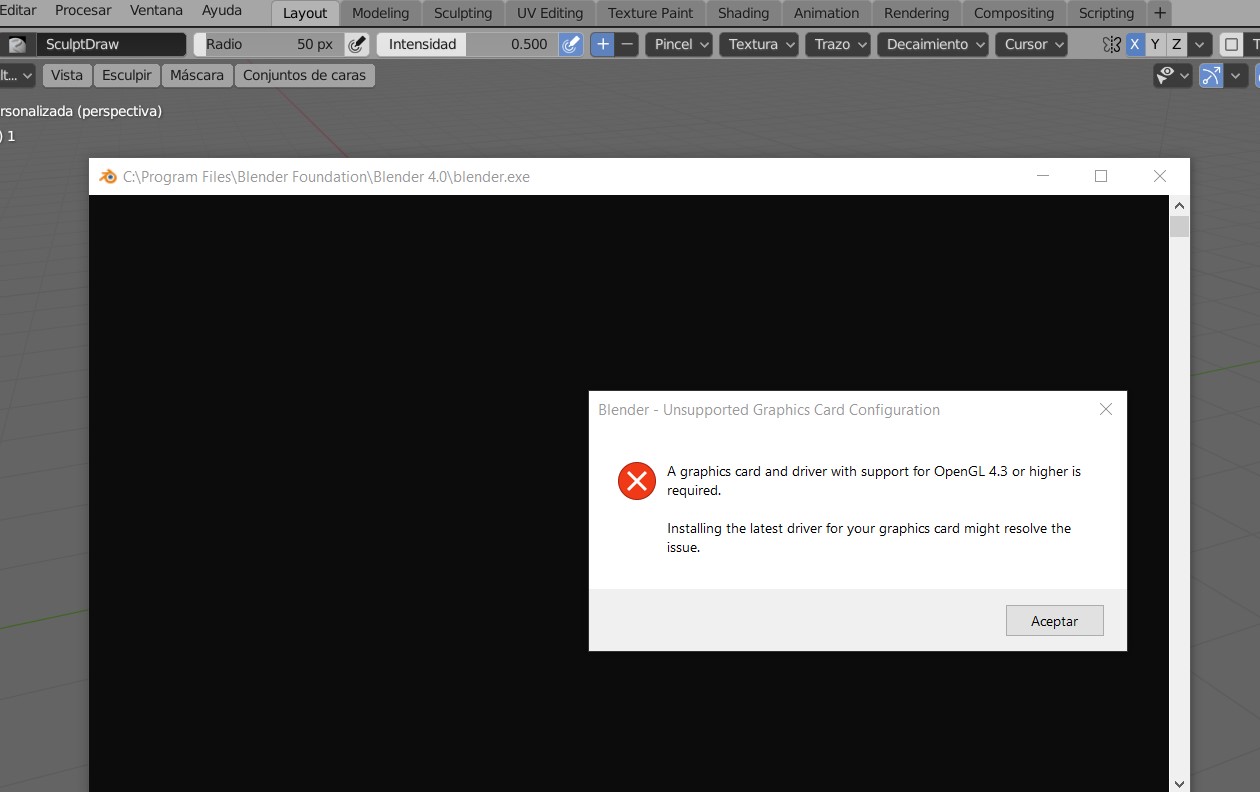
Task: Open the Cursor dropdown
Action: [x=1031, y=45]
